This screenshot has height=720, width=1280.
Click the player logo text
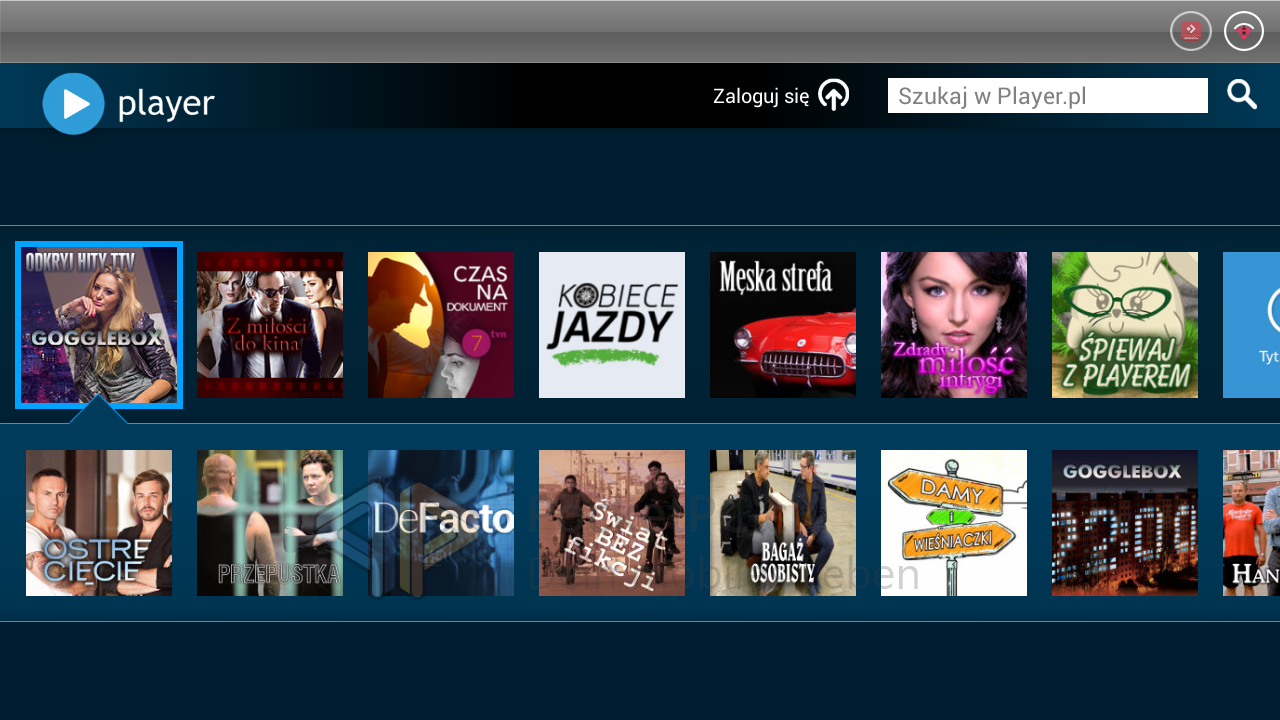click(166, 104)
